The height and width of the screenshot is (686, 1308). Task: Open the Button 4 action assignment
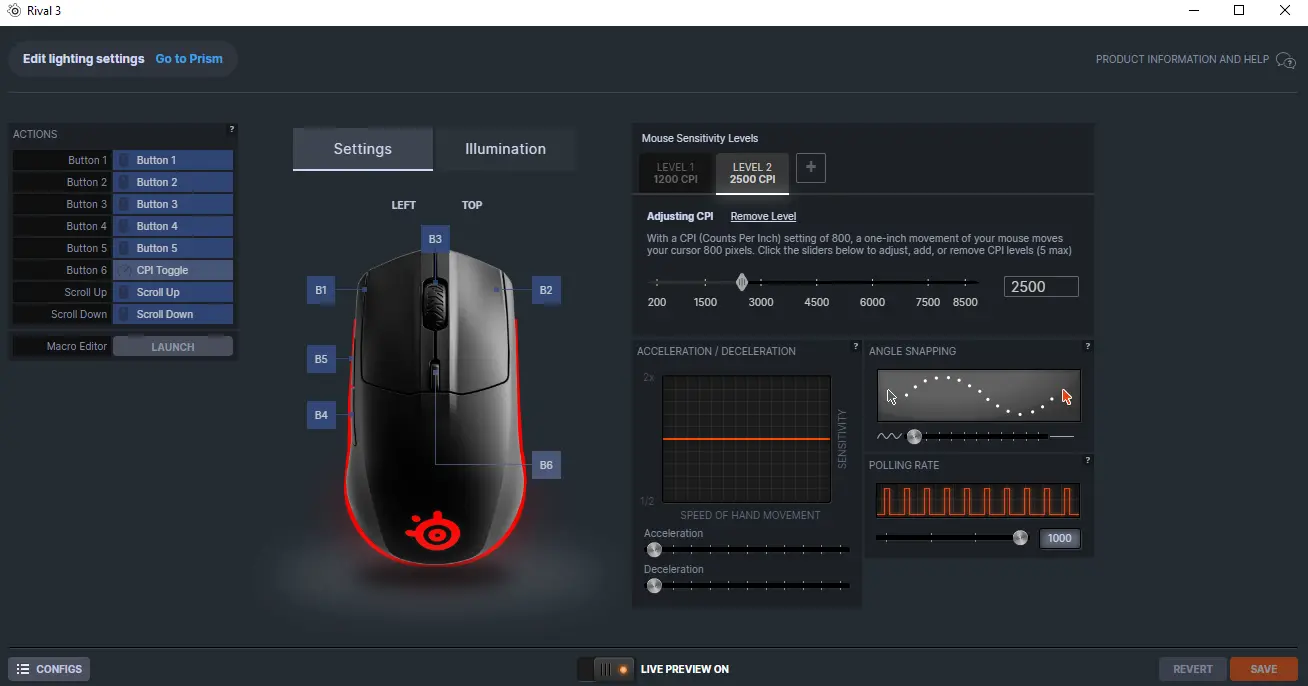point(173,226)
